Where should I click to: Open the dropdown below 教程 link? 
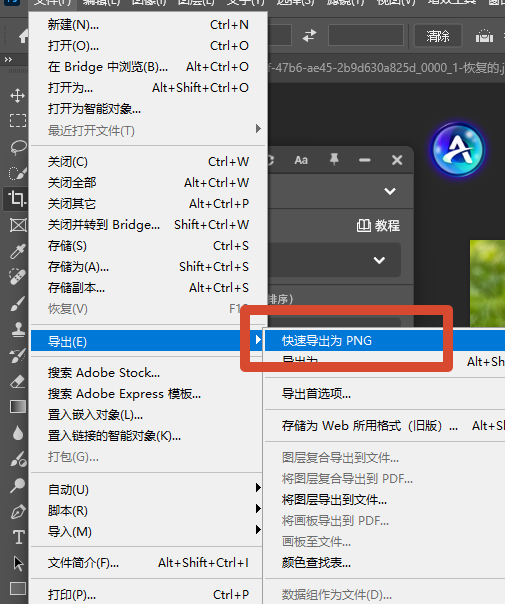[334, 260]
